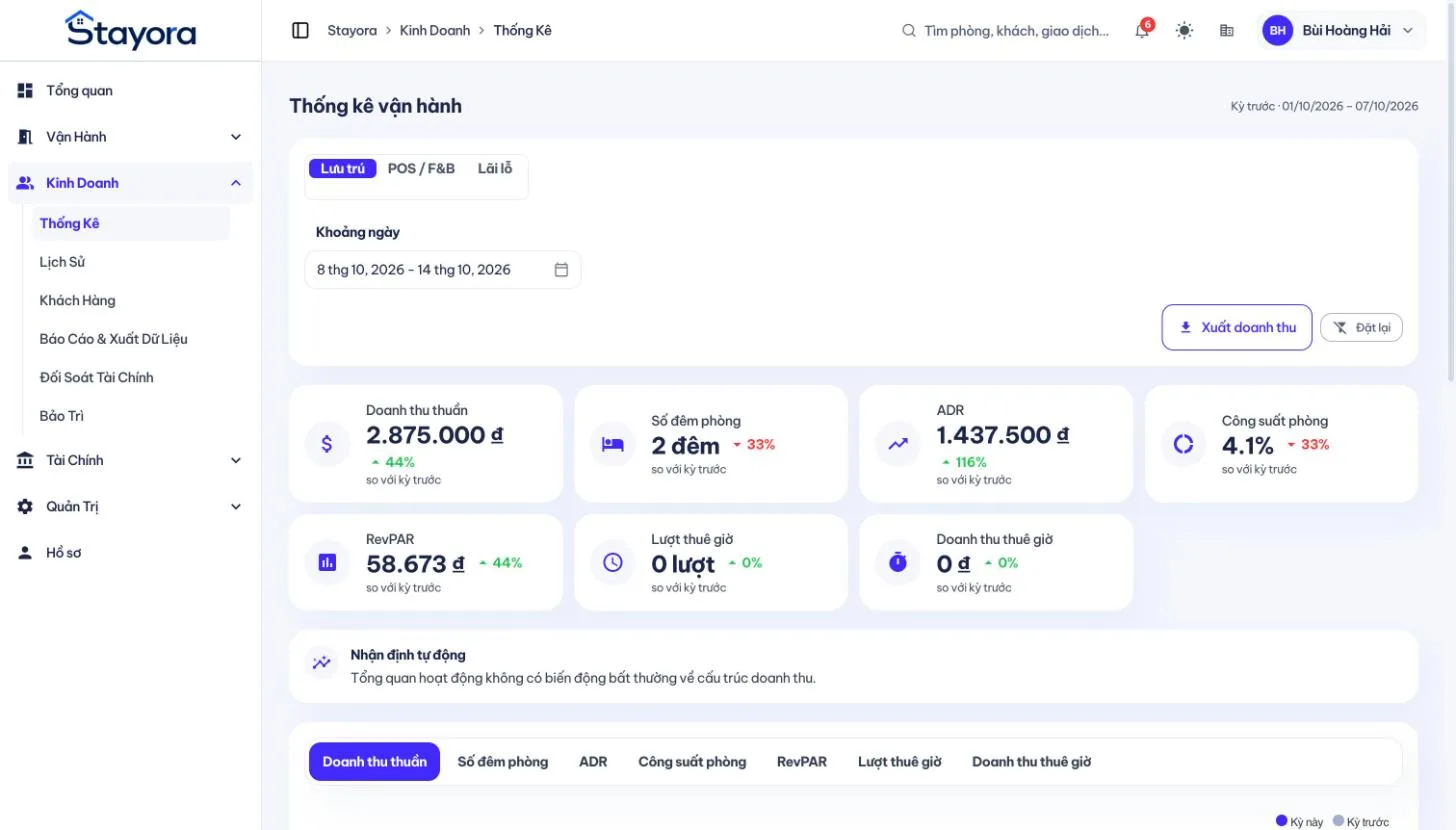Click the stopwatch icon on Doanh thu thuê giờ card

coord(898,562)
